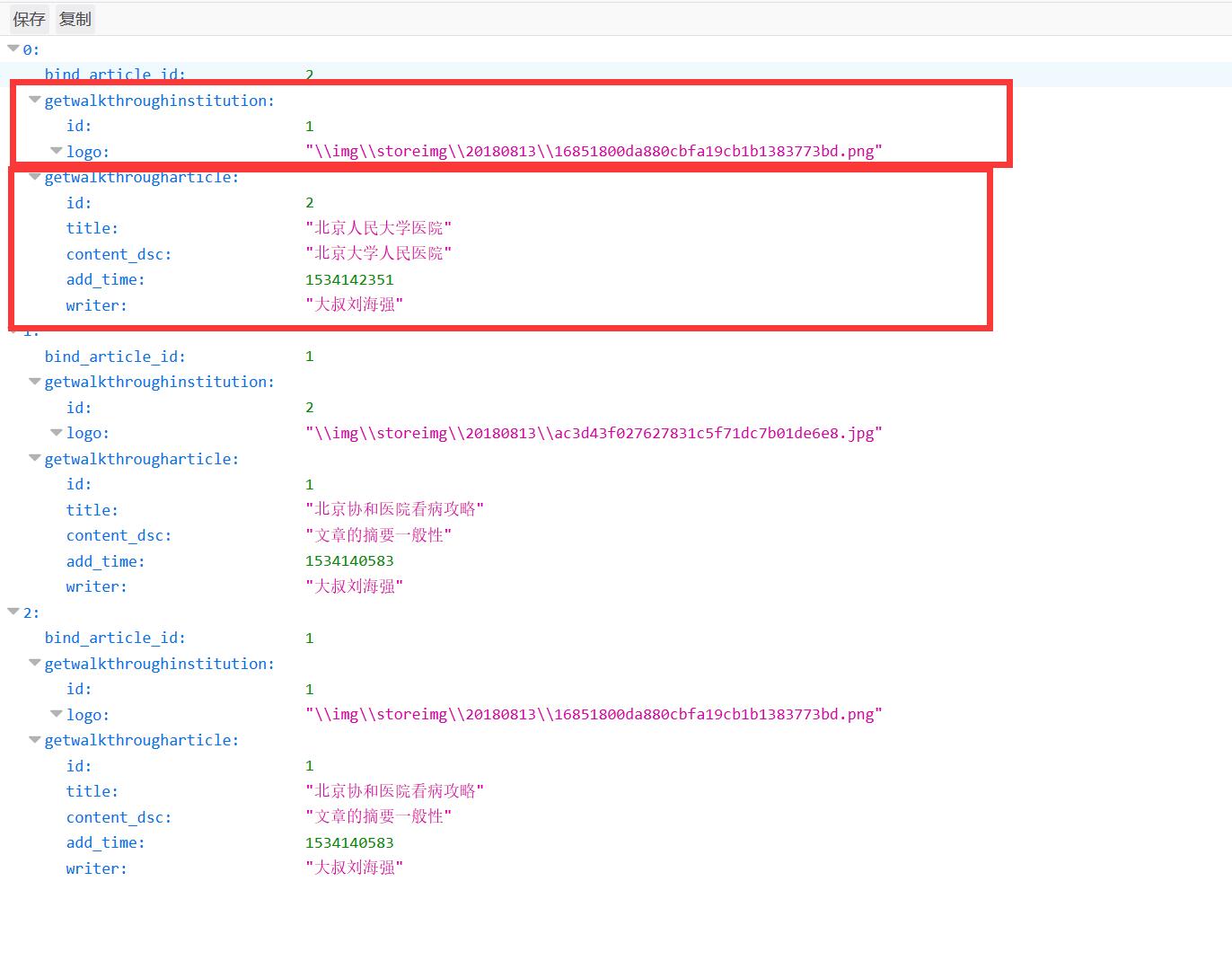Select the content_dsc value 北京大学人民医院

coord(378,253)
